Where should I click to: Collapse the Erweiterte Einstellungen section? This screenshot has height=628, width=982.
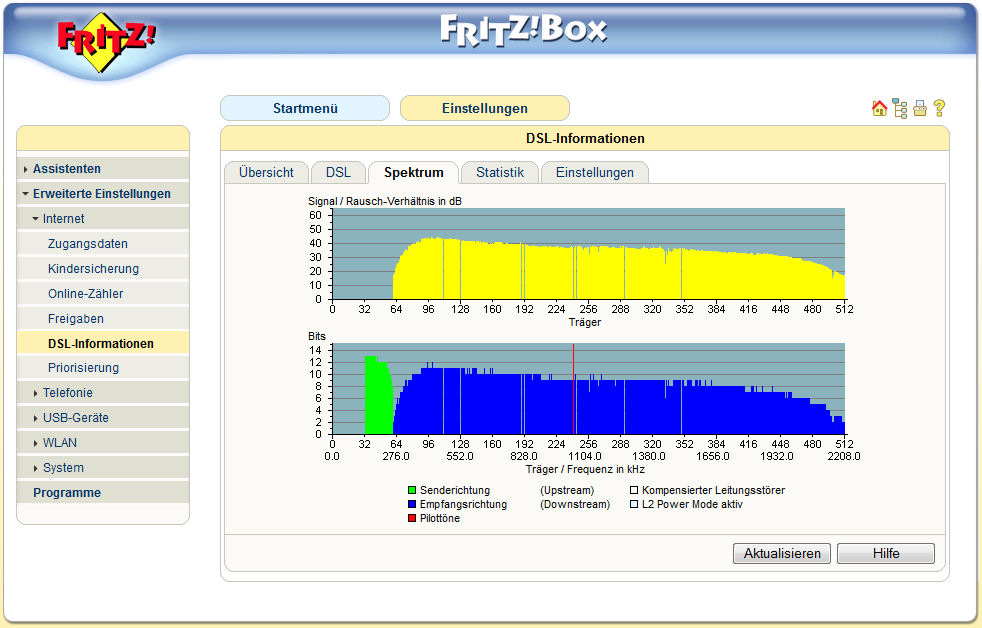click(x=101, y=194)
